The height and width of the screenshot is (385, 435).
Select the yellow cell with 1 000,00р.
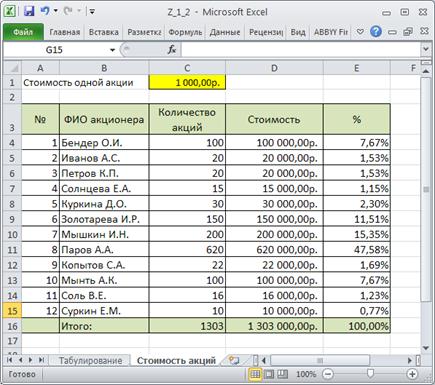coord(187,82)
